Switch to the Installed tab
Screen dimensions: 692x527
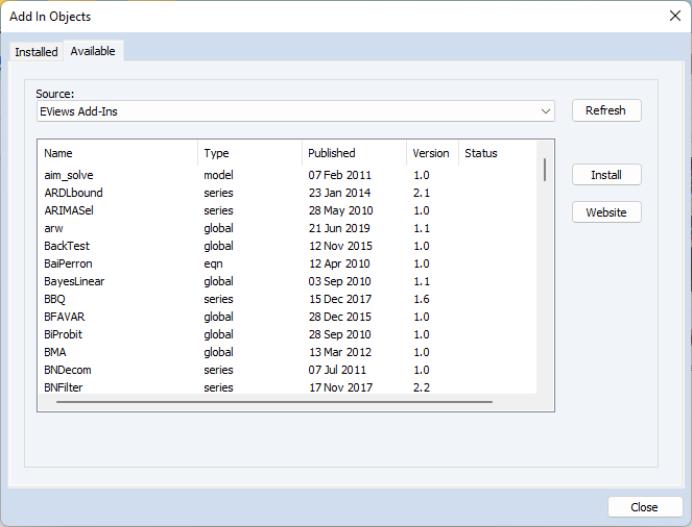[36, 52]
